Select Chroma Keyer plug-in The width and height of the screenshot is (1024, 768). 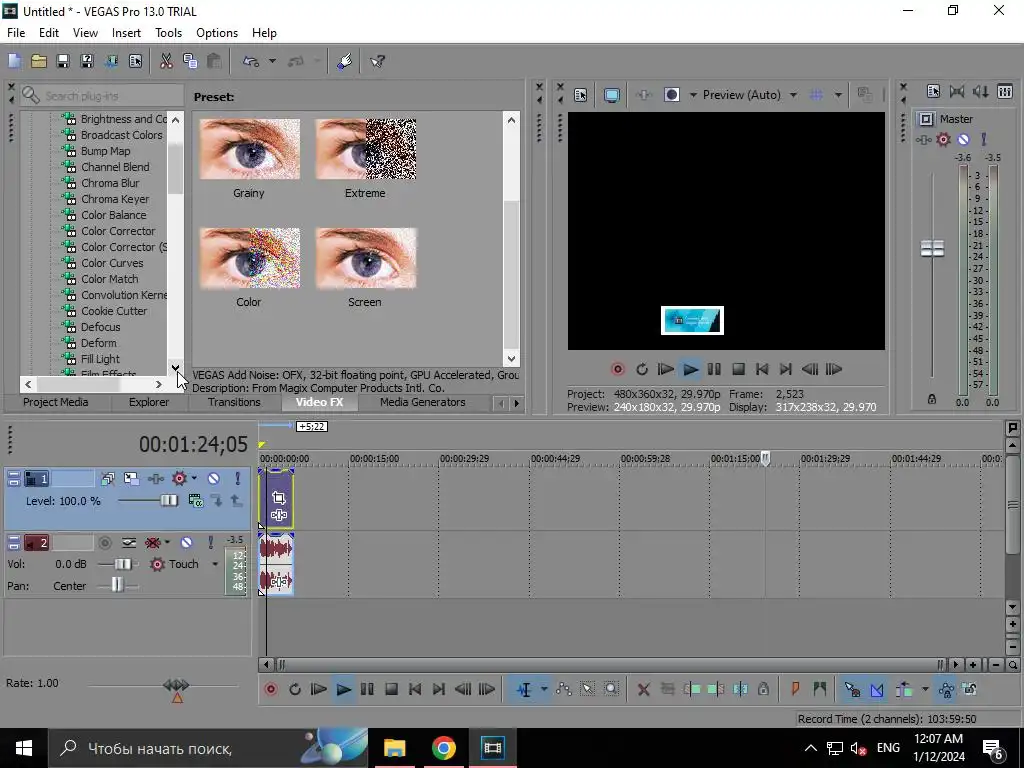click(115, 199)
